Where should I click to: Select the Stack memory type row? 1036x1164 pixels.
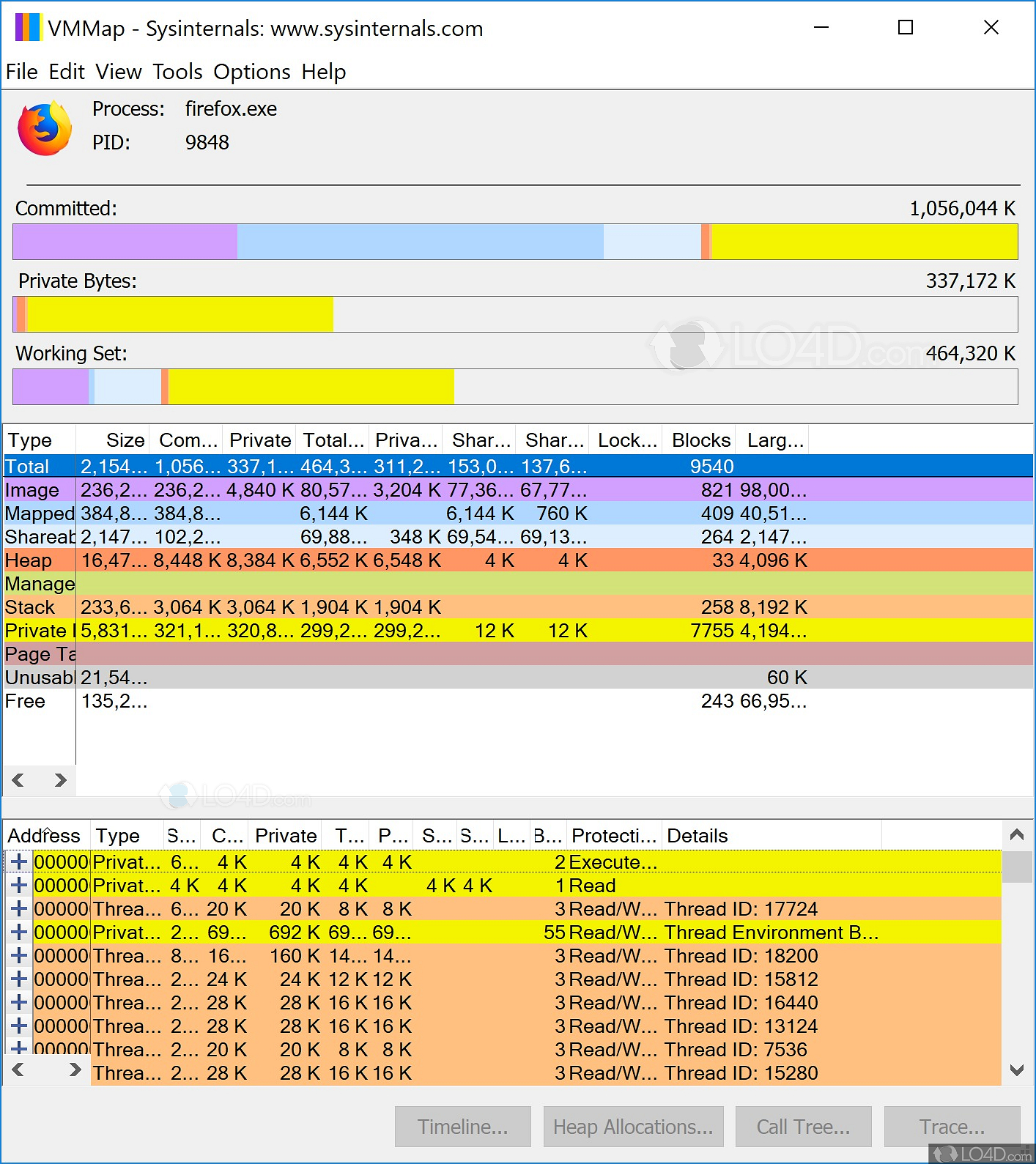coord(518,607)
